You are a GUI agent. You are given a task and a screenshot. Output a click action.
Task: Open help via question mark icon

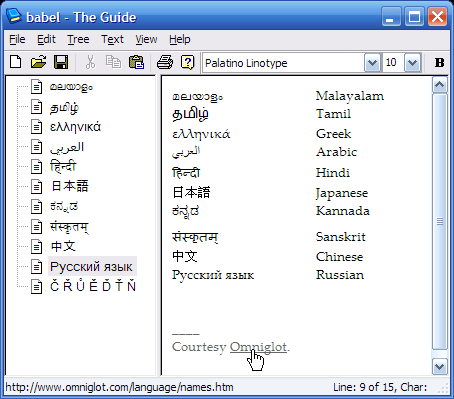click(x=188, y=62)
